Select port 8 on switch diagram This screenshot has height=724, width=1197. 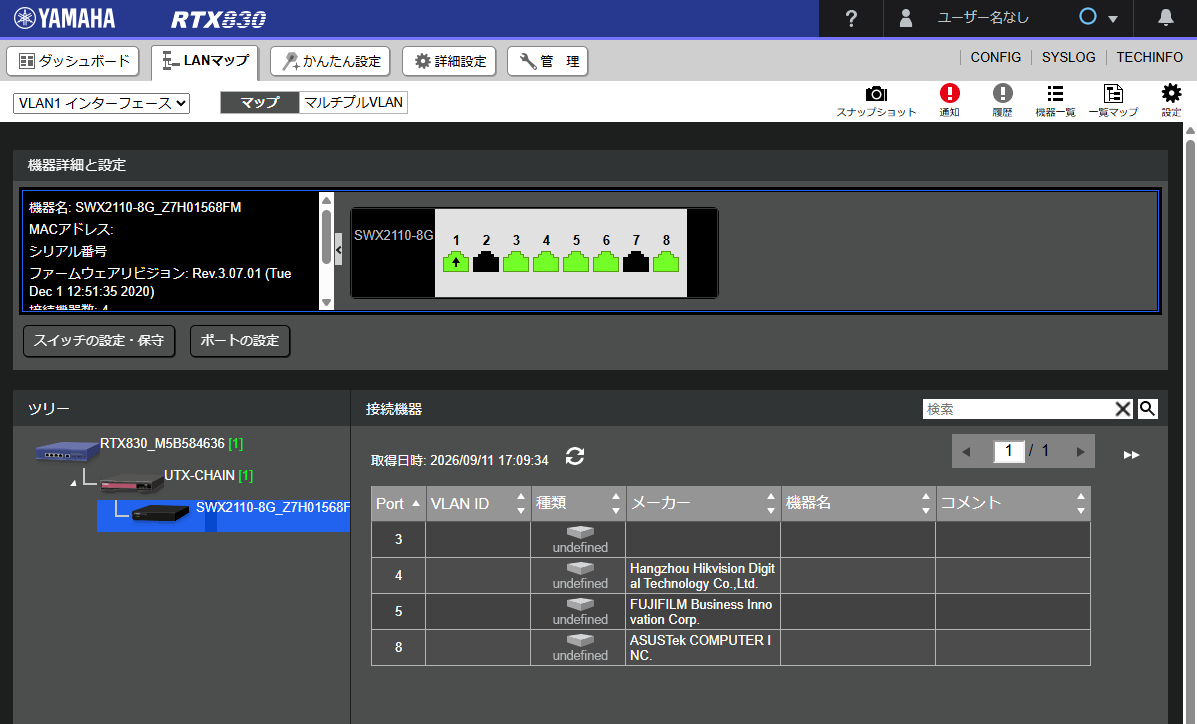[x=666, y=262]
